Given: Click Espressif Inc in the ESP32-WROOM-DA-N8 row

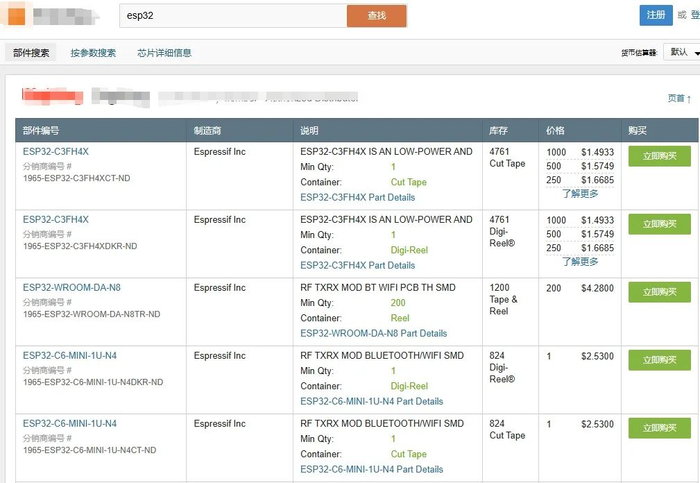Looking at the screenshot, I should pyautogui.click(x=220, y=287).
